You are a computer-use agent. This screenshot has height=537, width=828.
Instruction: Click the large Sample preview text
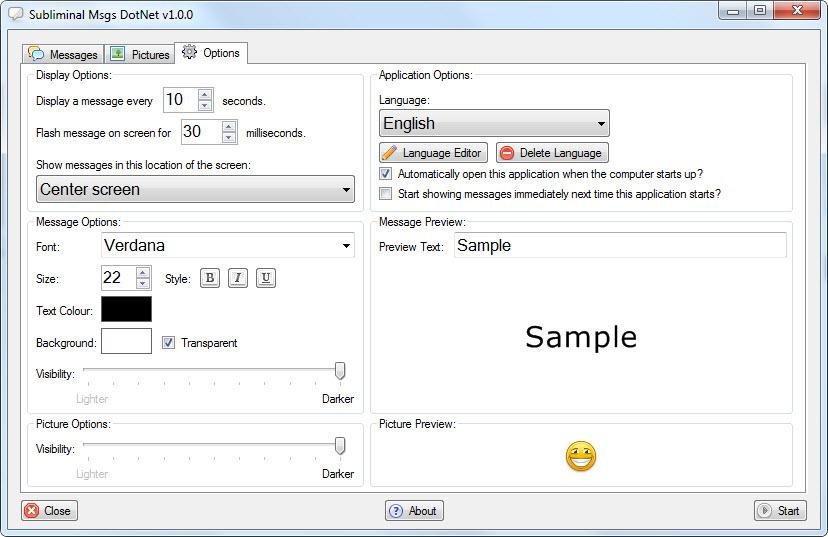pos(581,337)
